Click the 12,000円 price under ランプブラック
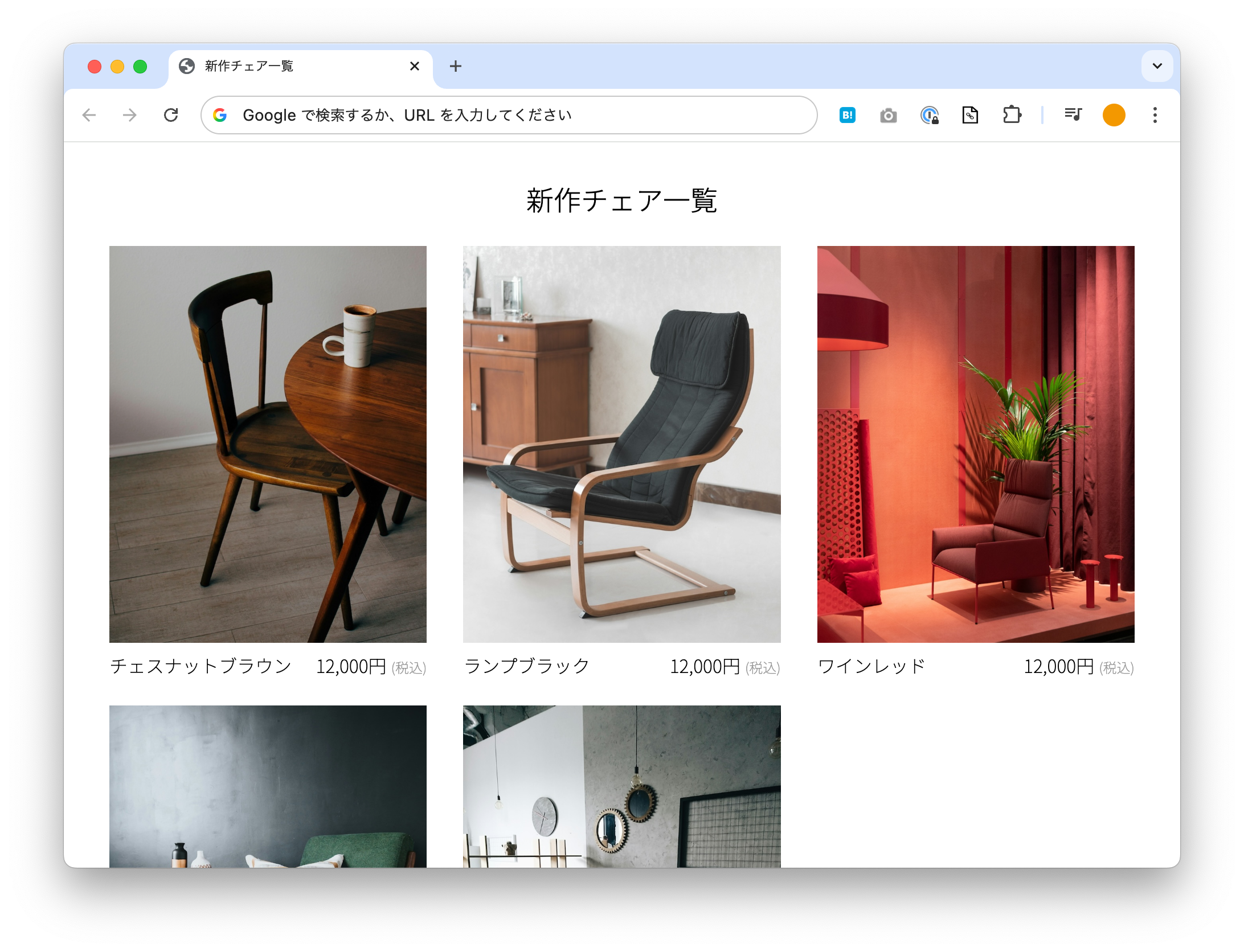This screenshot has height=952, width=1244. tap(705, 667)
